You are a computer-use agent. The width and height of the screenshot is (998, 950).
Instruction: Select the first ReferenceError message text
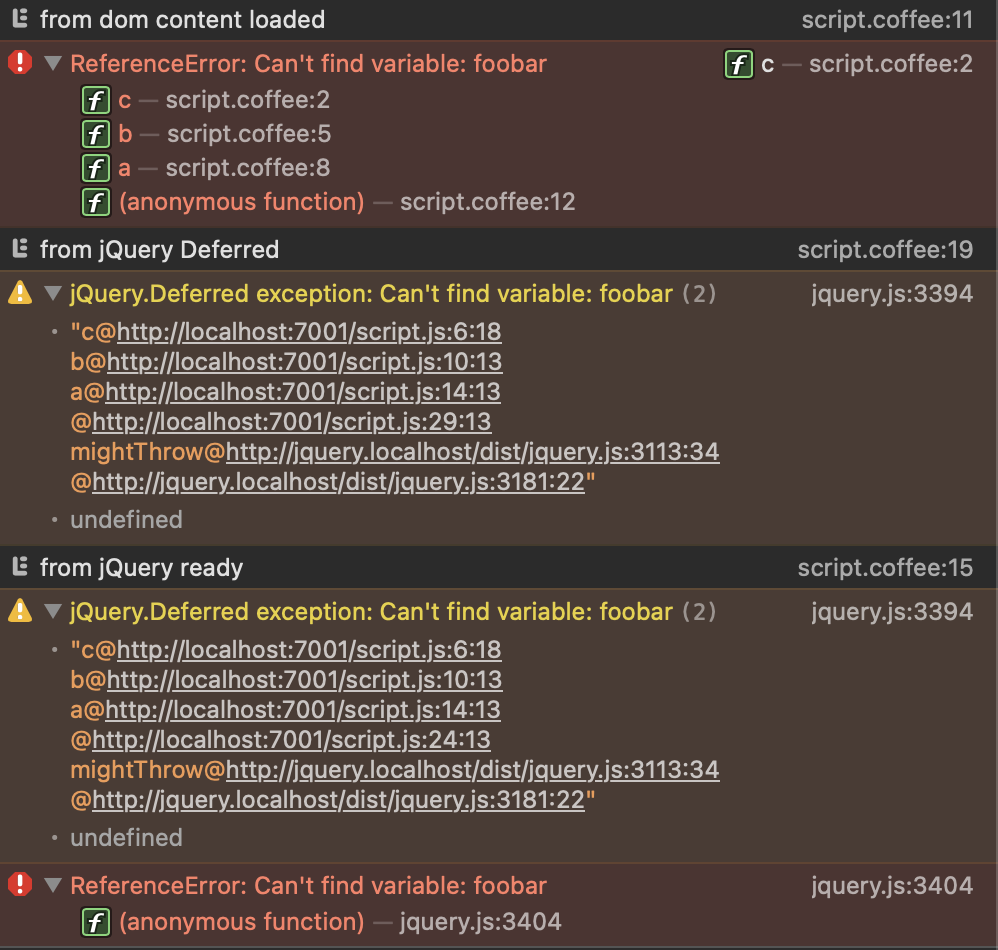[x=308, y=64]
